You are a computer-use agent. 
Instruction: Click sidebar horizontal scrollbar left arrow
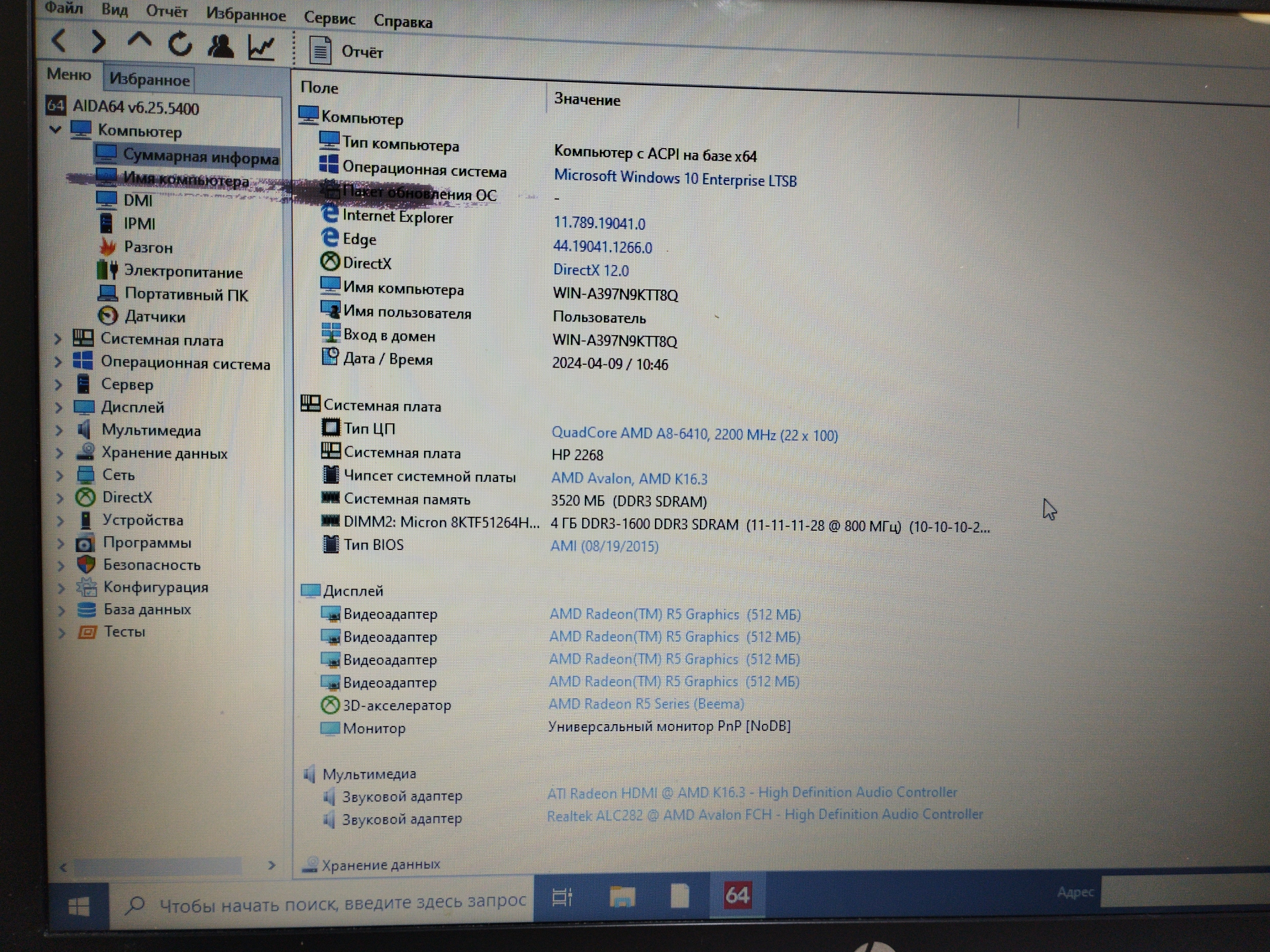[63, 867]
